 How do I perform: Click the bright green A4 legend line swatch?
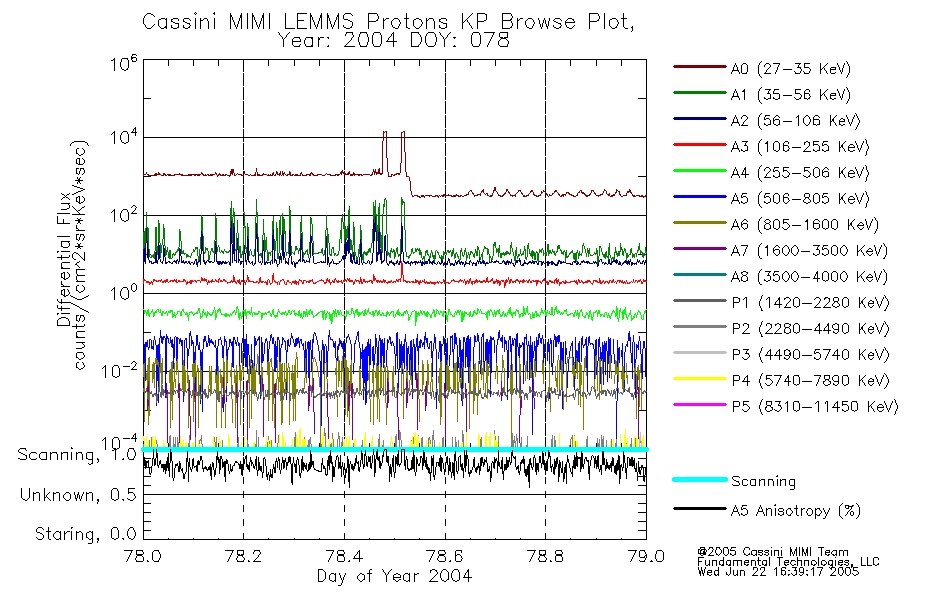[699, 171]
